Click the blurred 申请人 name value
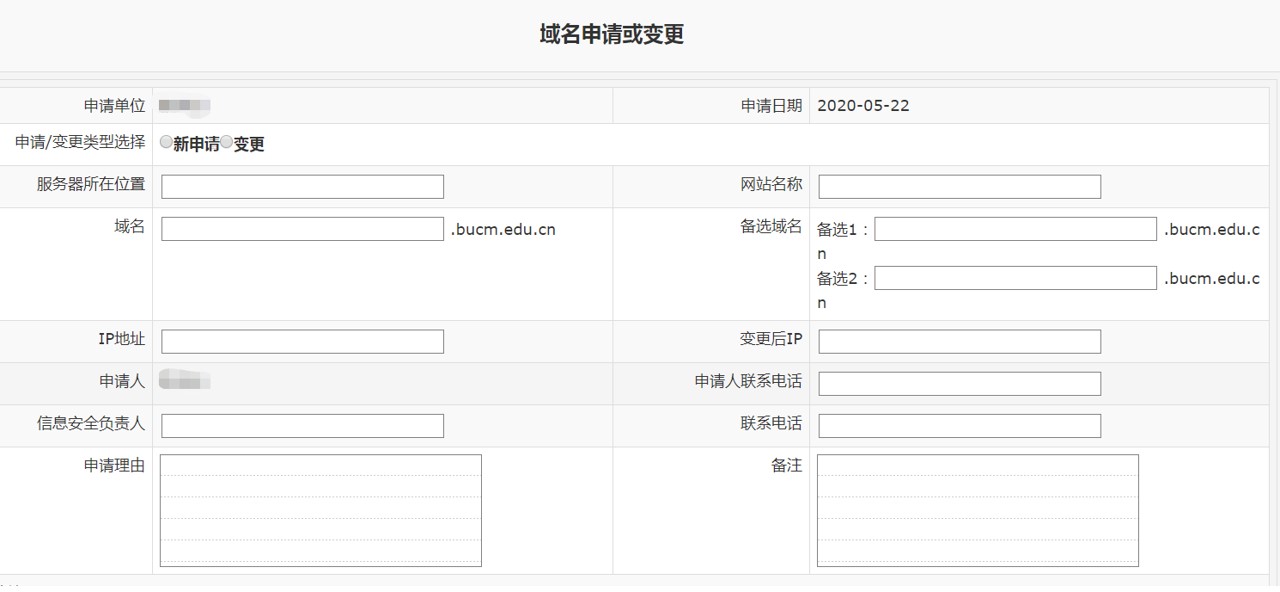This screenshot has width=1280, height=592. coord(184,380)
